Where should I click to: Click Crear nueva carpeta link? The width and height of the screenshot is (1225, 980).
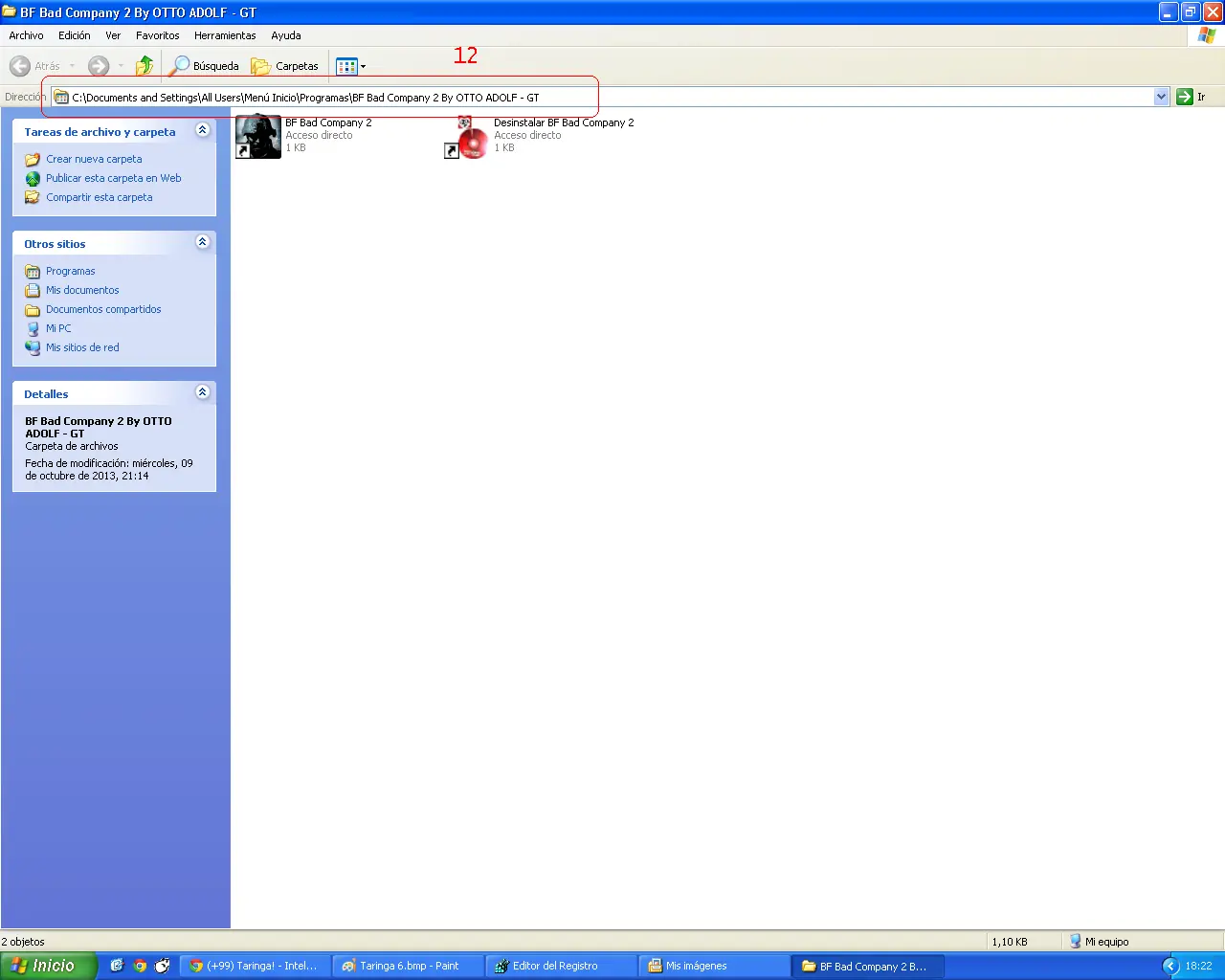tap(94, 159)
